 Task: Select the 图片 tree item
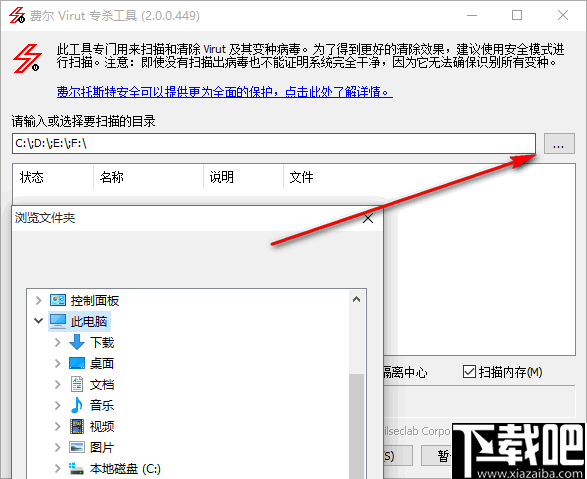coord(102,447)
